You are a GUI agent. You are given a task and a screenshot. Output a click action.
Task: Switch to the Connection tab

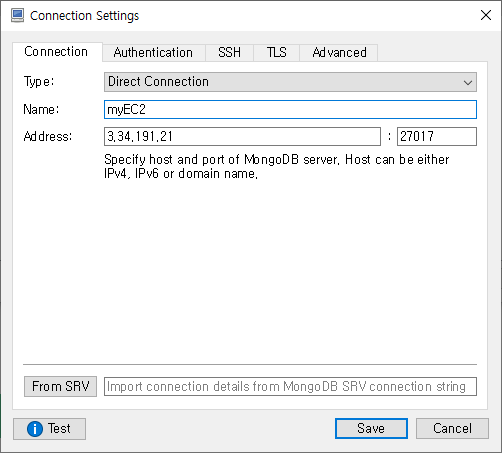click(56, 52)
